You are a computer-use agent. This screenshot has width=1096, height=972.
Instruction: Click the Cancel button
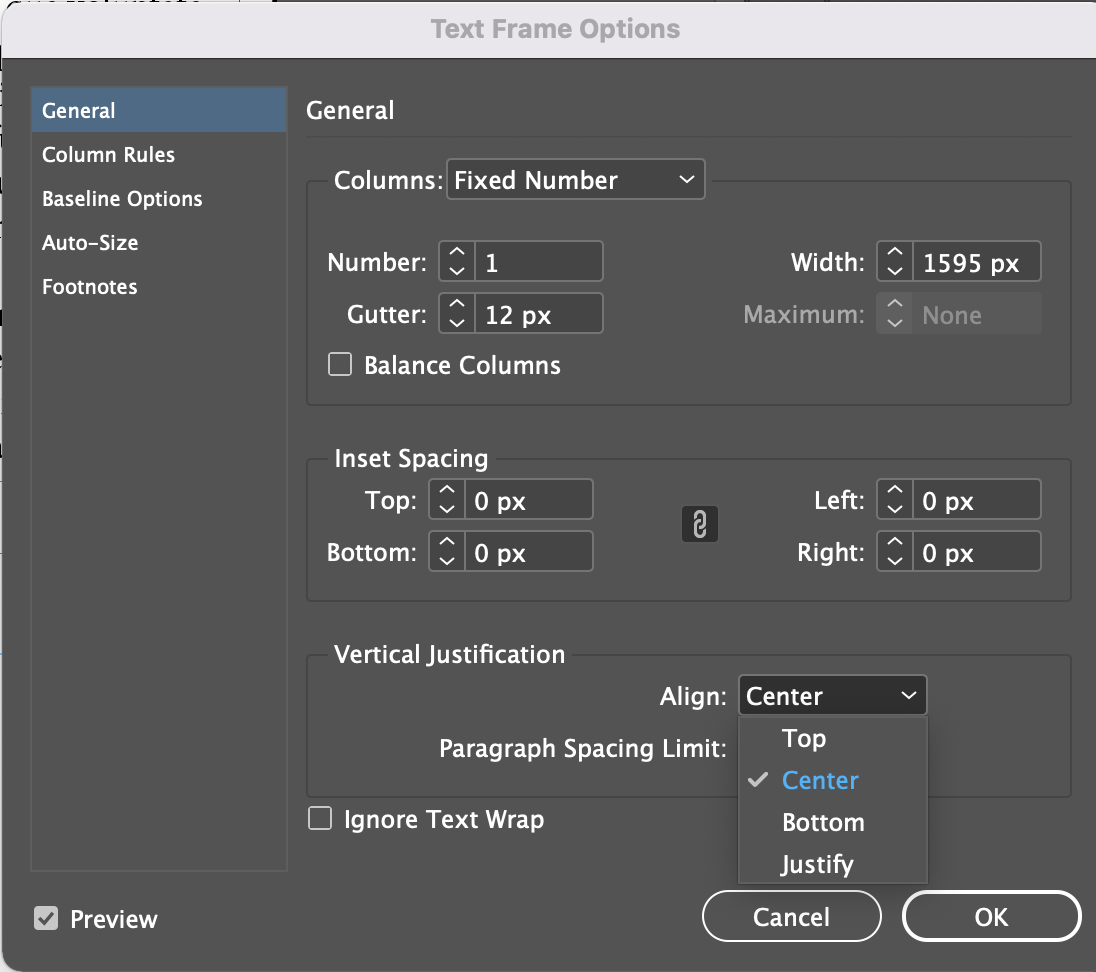(x=791, y=917)
